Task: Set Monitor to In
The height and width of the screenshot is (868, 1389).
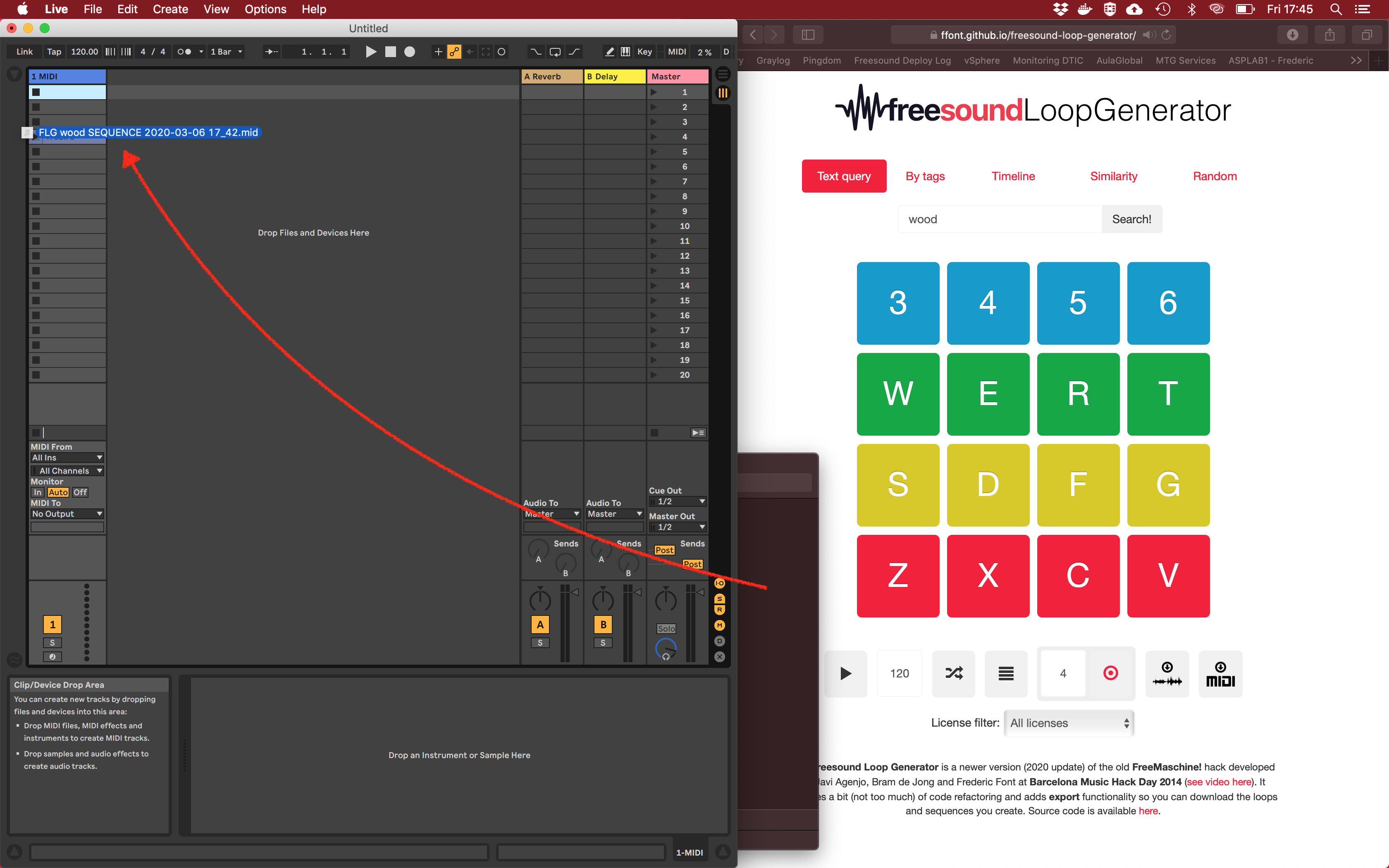Action: (37, 492)
